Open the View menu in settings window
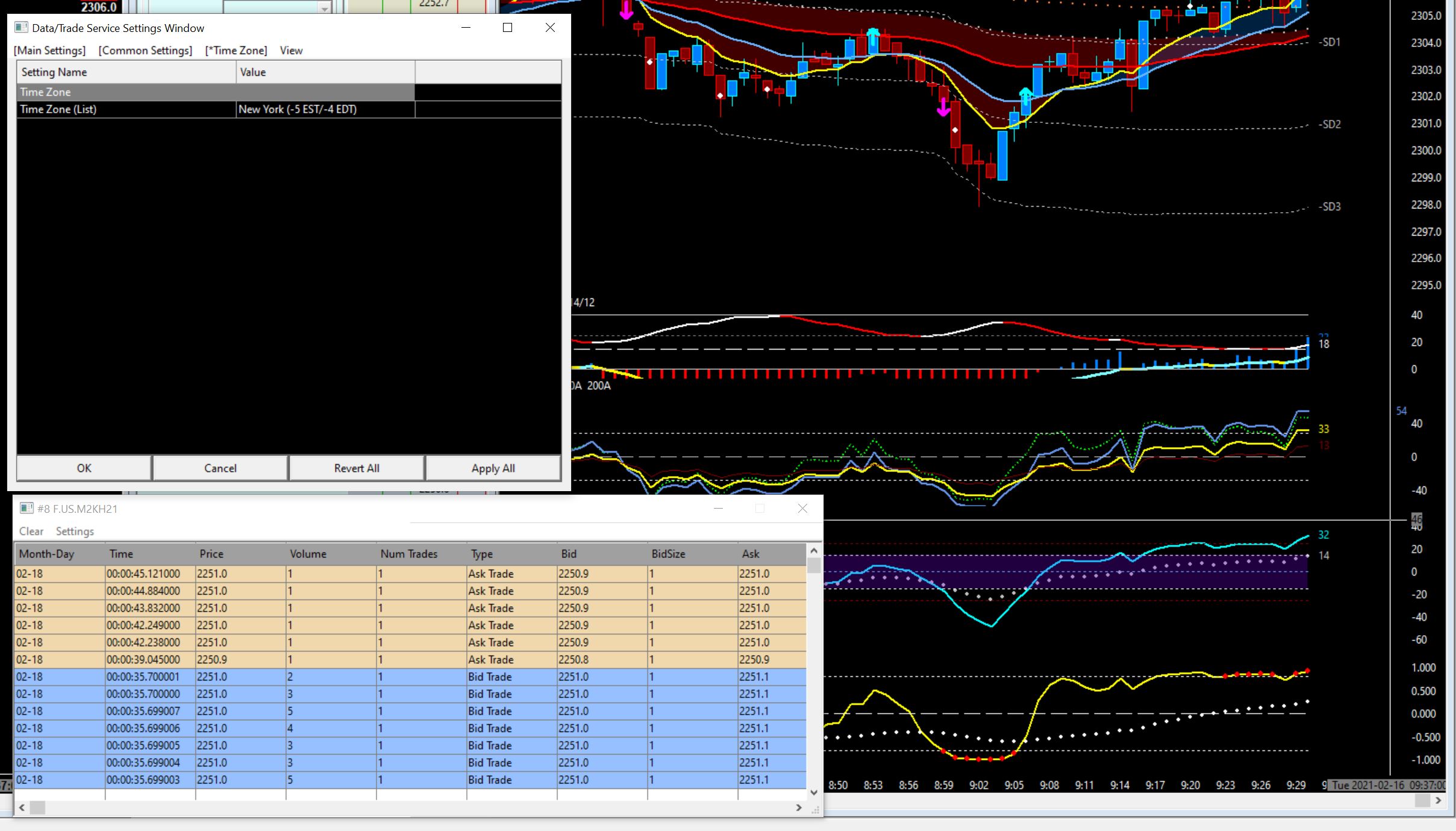 291,51
